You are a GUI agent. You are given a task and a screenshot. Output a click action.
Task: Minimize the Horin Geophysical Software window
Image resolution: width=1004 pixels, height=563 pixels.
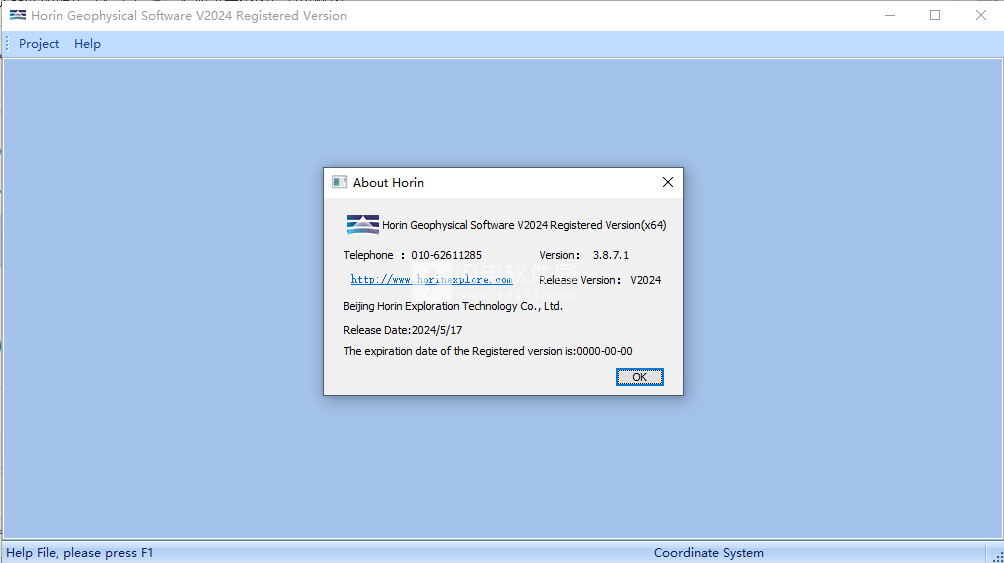pyautogui.click(x=890, y=15)
